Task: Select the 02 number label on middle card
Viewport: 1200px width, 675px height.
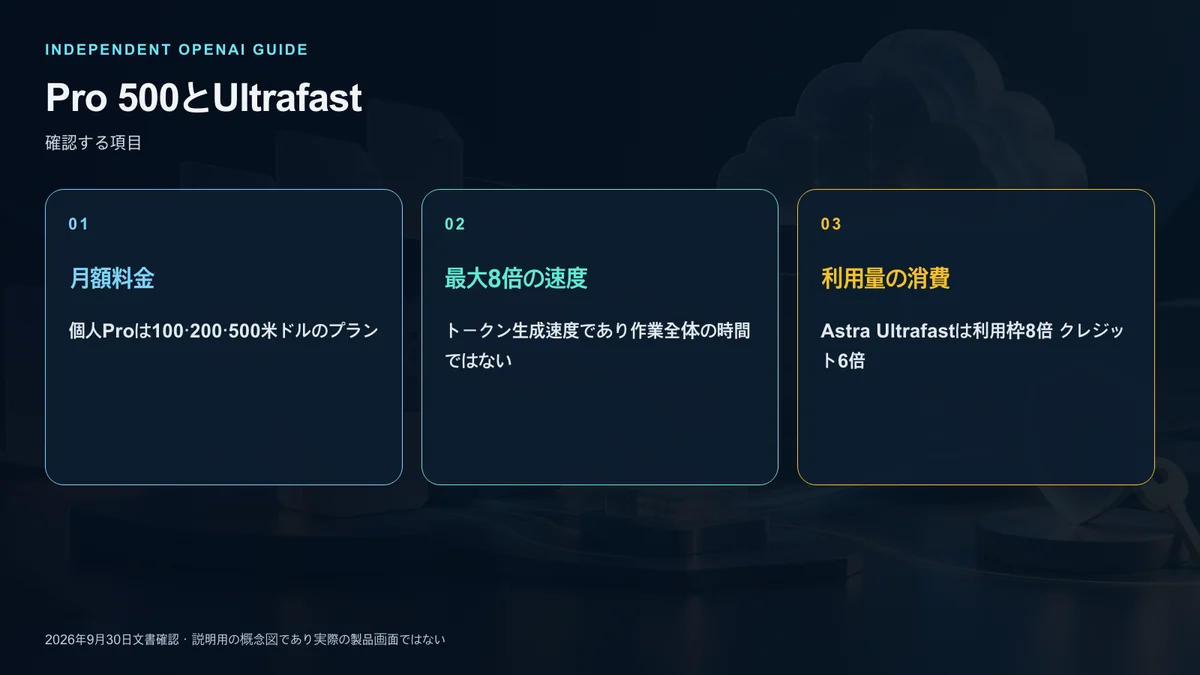Action: tap(455, 224)
